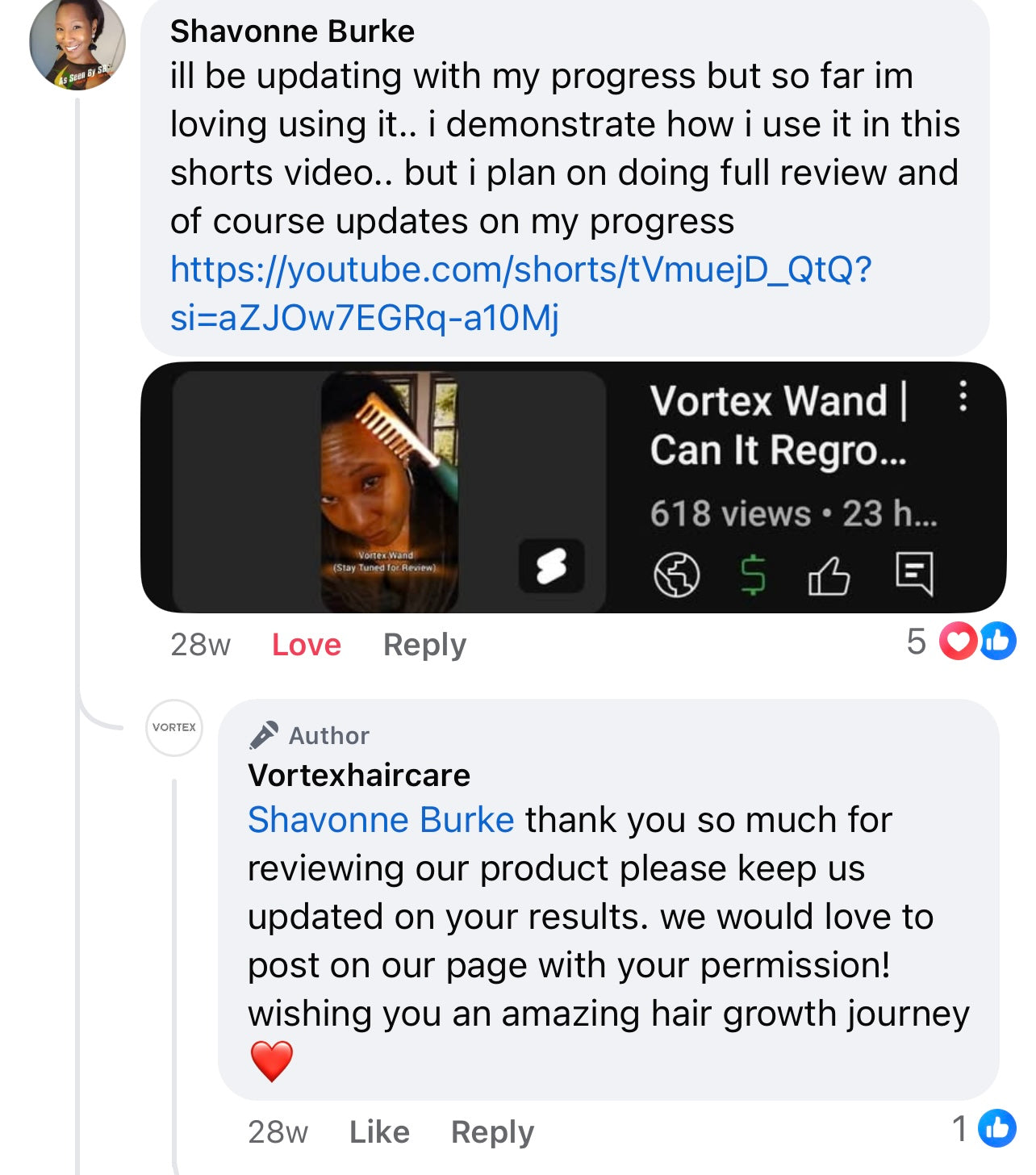Open the video's three-dot options menu
Image resolution: width=1036 pixels, height=1175 pixels.
pyautogui.click(x=962, y=397)
